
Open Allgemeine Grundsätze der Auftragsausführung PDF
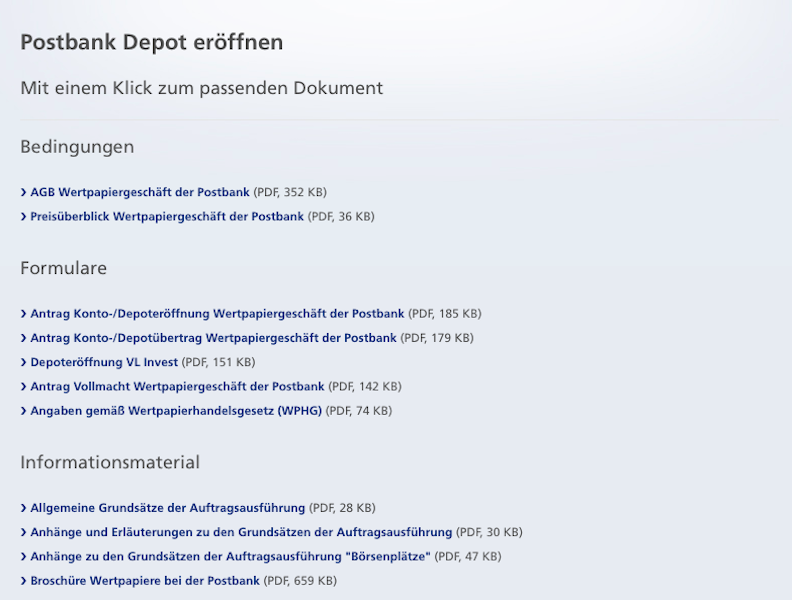(168, 508)
